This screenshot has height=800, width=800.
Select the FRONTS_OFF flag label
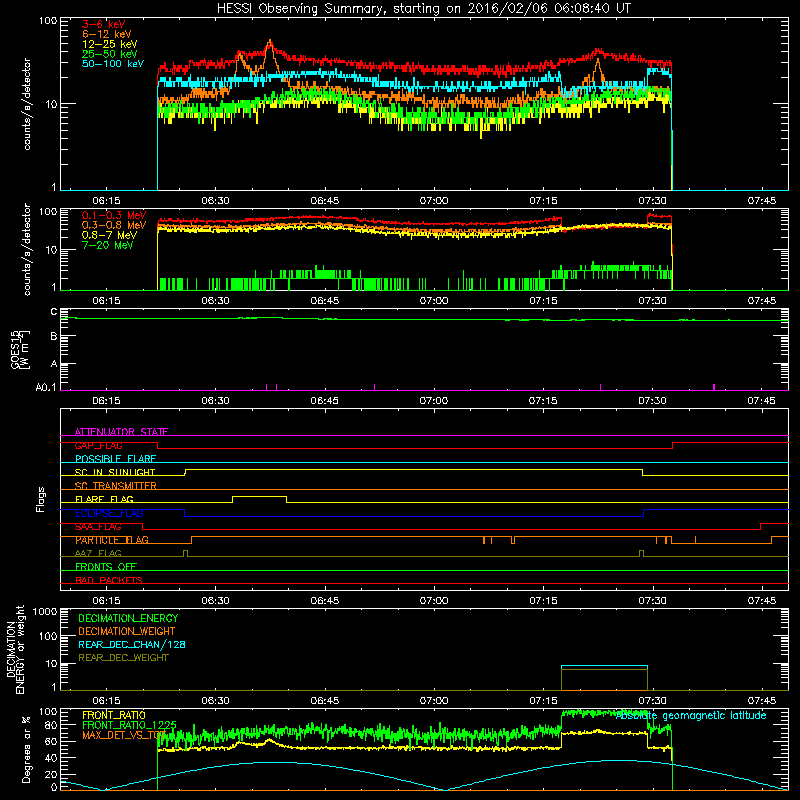[x=106, y=566]
